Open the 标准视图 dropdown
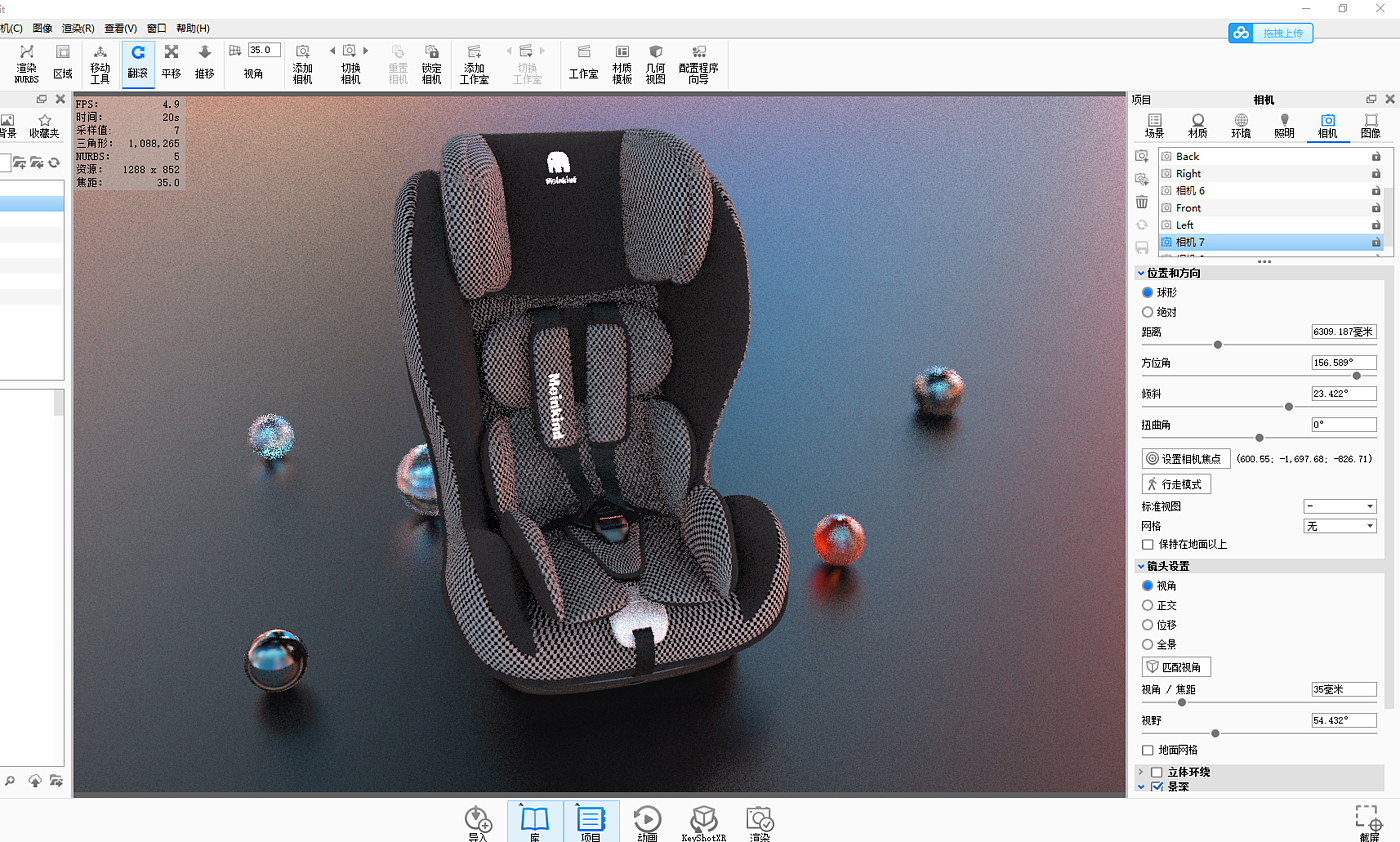 point(1340,507)
